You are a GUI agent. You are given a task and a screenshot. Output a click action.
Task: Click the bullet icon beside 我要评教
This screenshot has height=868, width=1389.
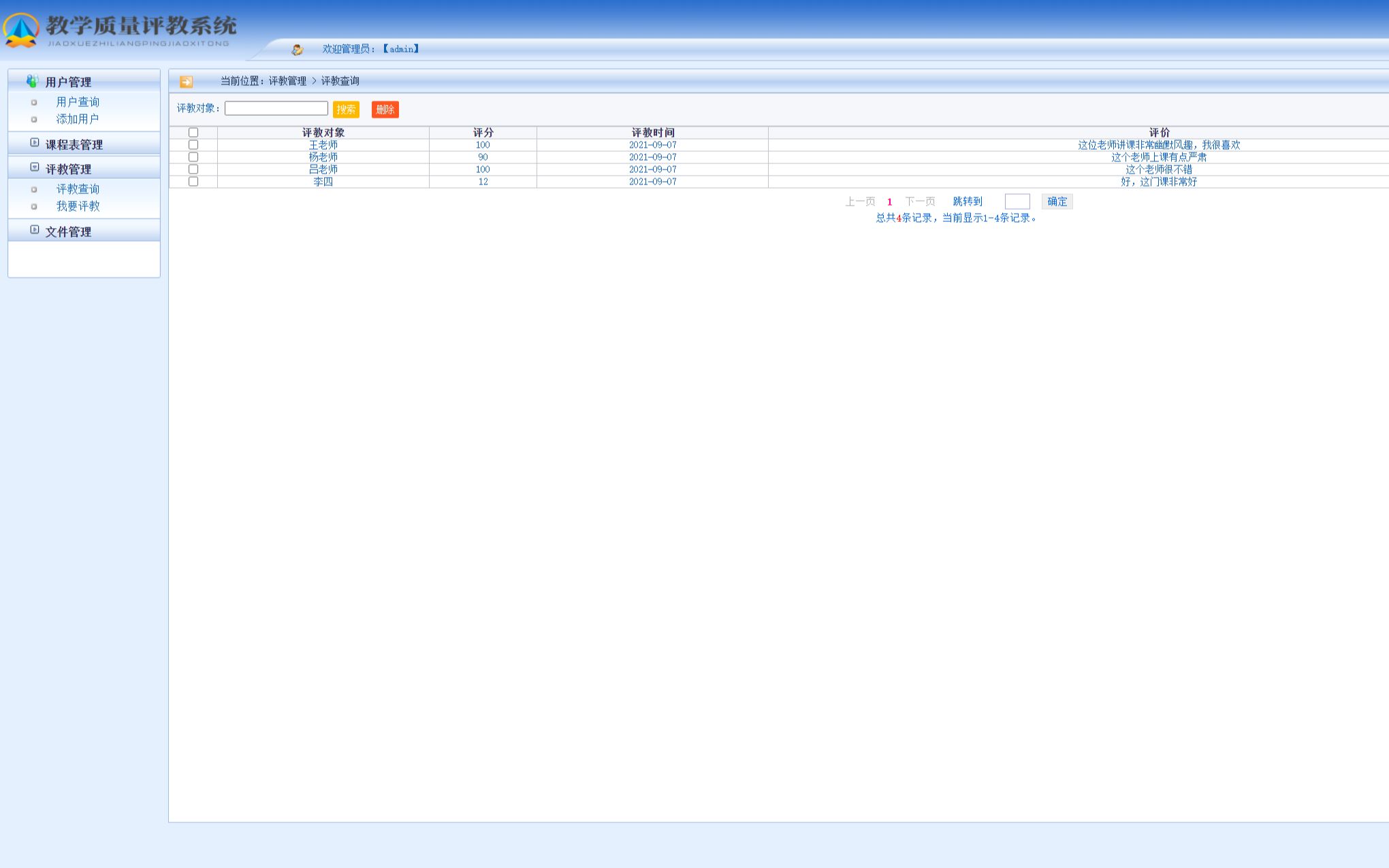coord(34,207)
